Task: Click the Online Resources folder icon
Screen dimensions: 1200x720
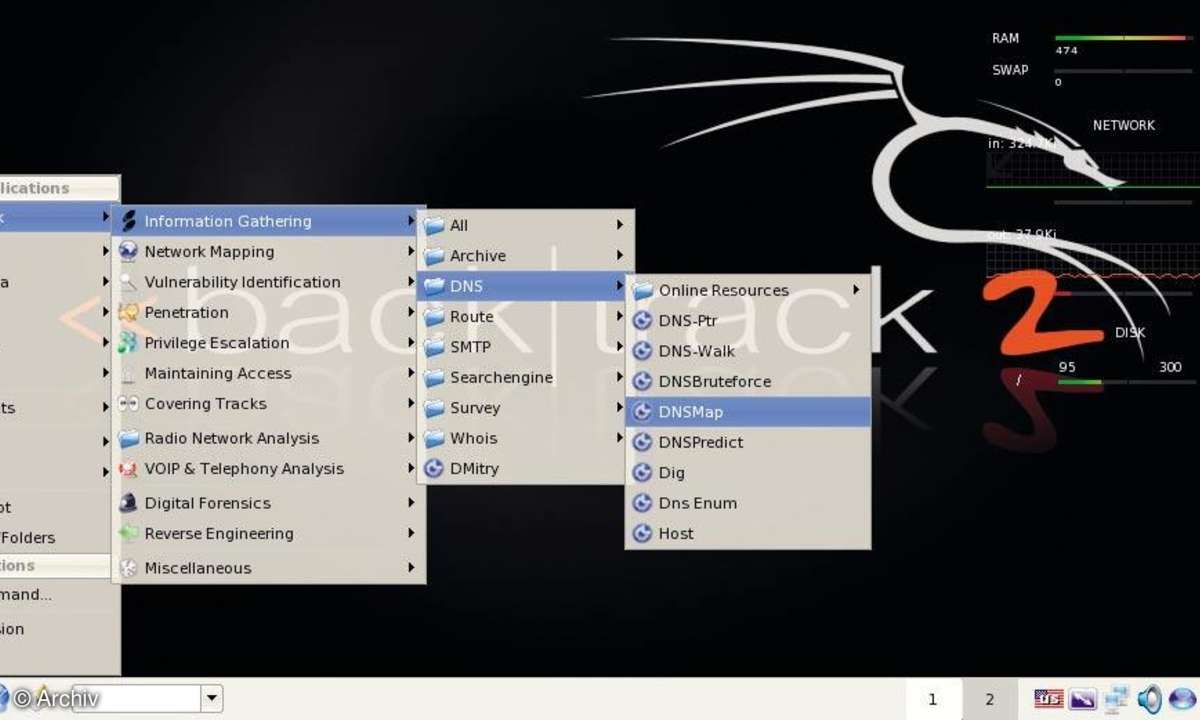Action: pyautogui.click(x=642, y=291)
